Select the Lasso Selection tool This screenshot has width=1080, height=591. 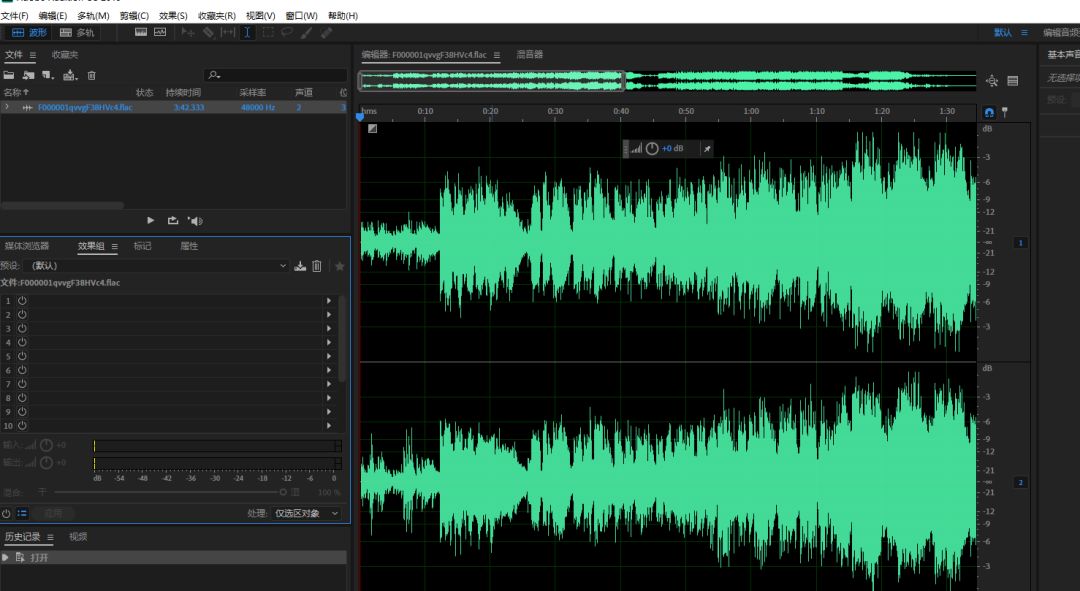click(287, 32)
